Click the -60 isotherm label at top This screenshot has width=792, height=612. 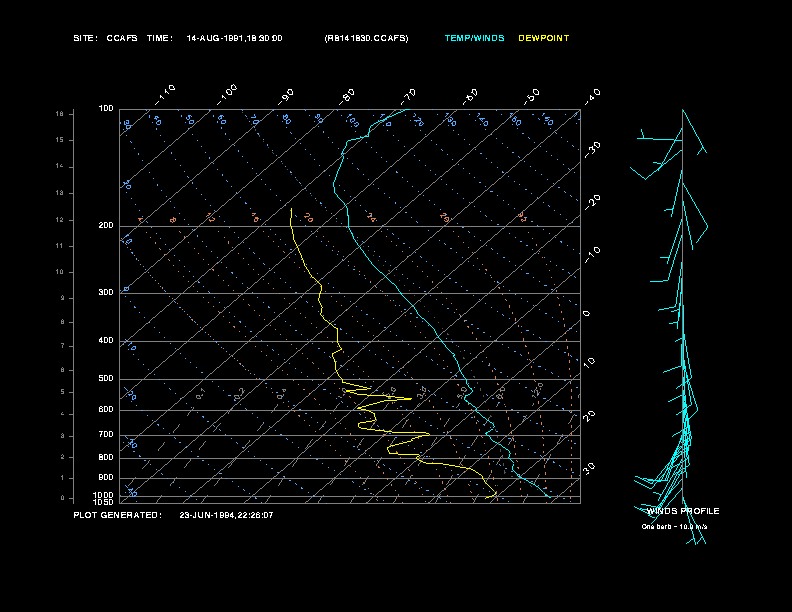tap(470, 96)
